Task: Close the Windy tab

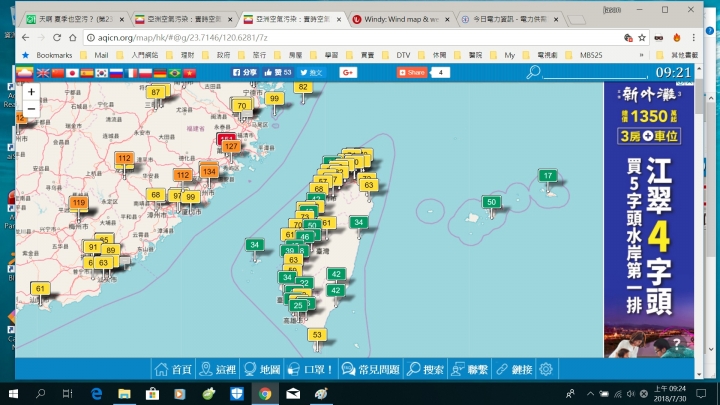Action: 447,19
